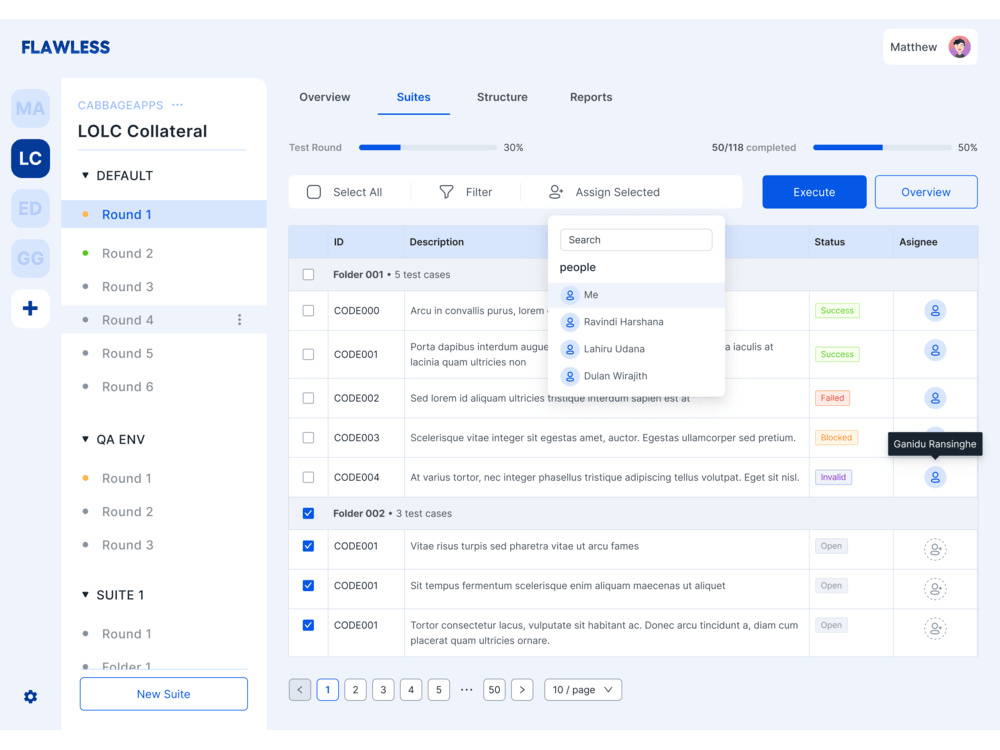Click assignee avatar for CODE001 Porta dapibus row
1000x750 pixels.
[x=935, y=350]
